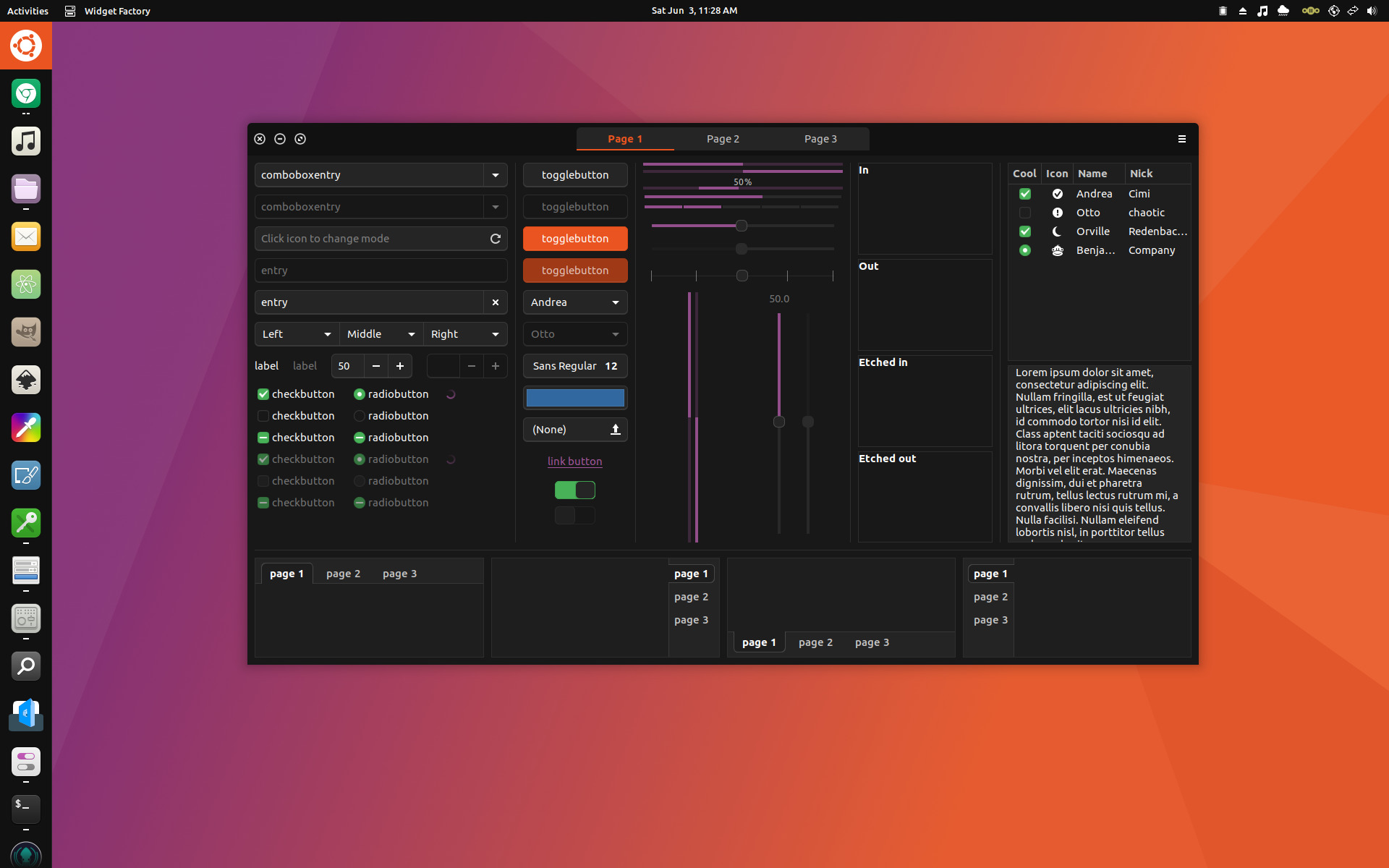Select page 3 in top-left notebook
Image resolution: width=1389 pixels, height=868 pixels.
[x=399, y=574]
